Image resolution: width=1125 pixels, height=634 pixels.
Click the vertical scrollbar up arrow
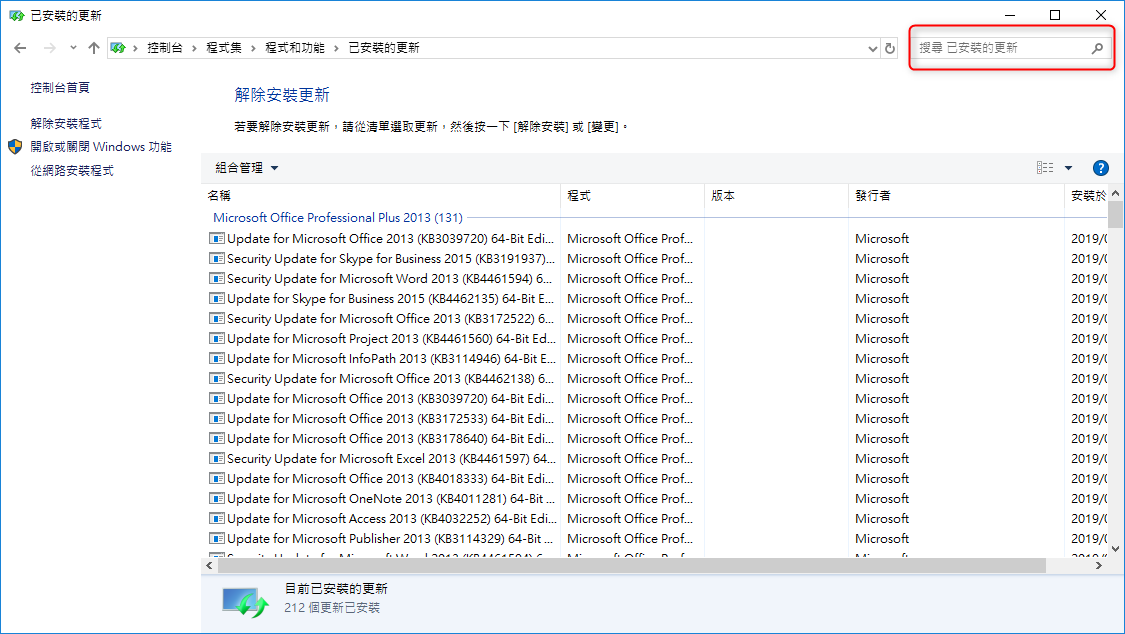tap(1115, 194)
